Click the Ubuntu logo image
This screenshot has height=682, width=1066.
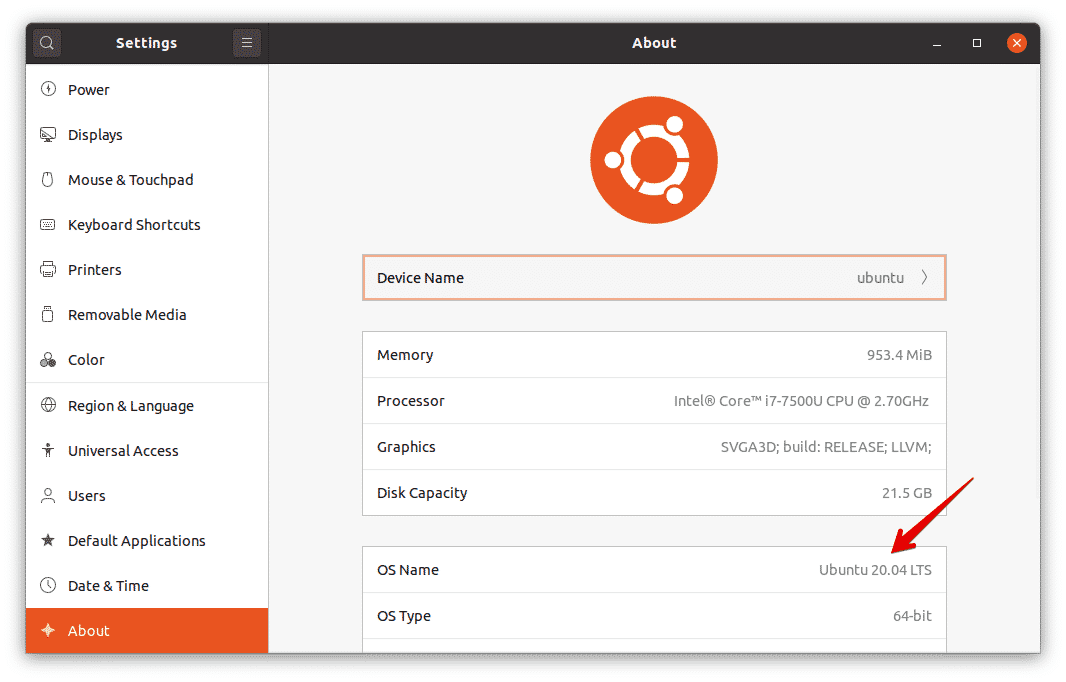click(654, 160)
